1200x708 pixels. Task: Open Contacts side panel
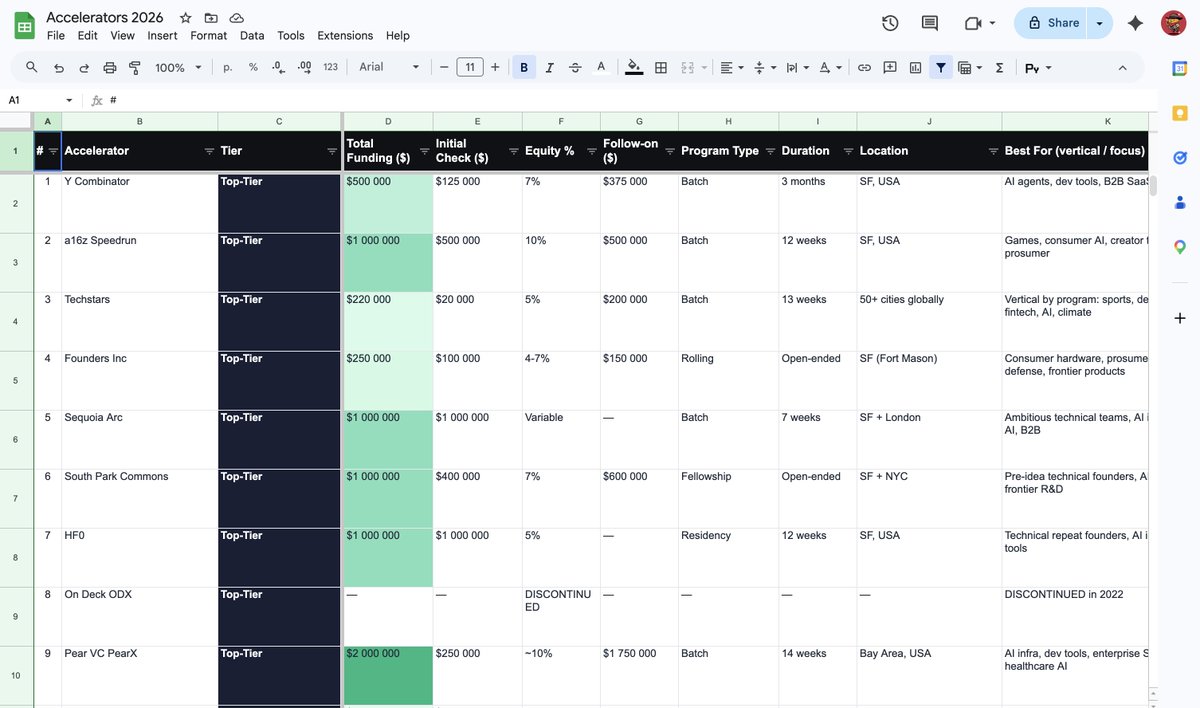[1180, 202]
